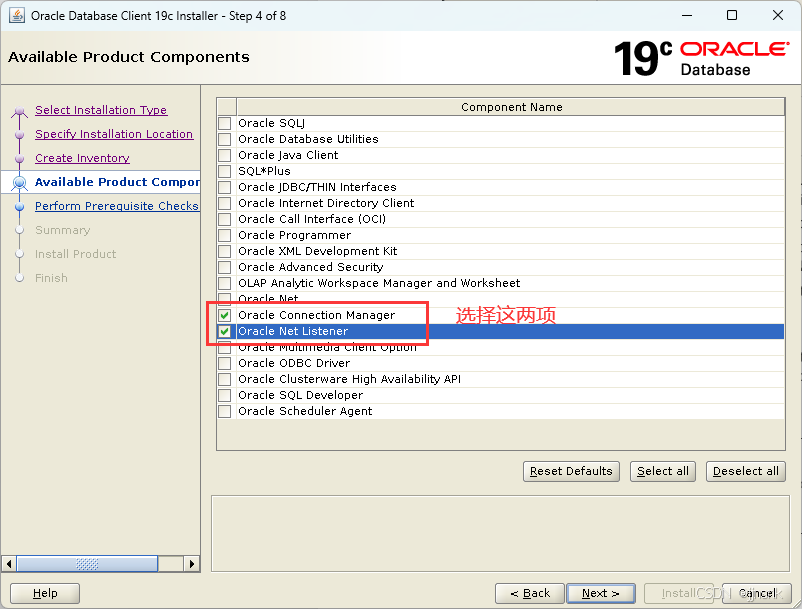Select the Oracle Scheduler Agent row text
This screenshot has height=609, width=802.
[x=305, y=411]
